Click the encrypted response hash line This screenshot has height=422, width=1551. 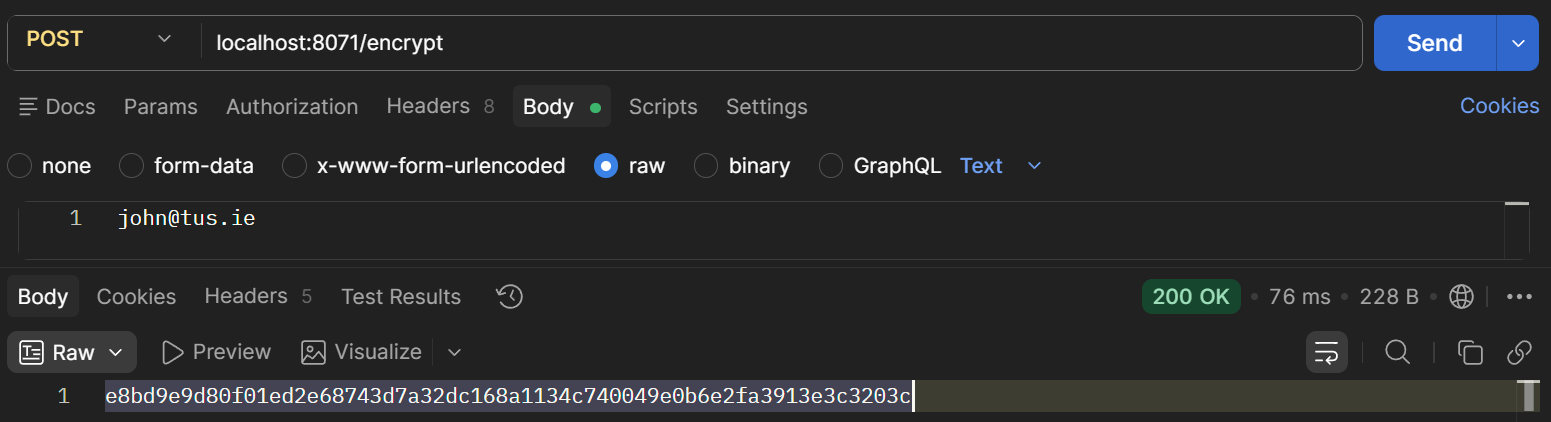509,396
